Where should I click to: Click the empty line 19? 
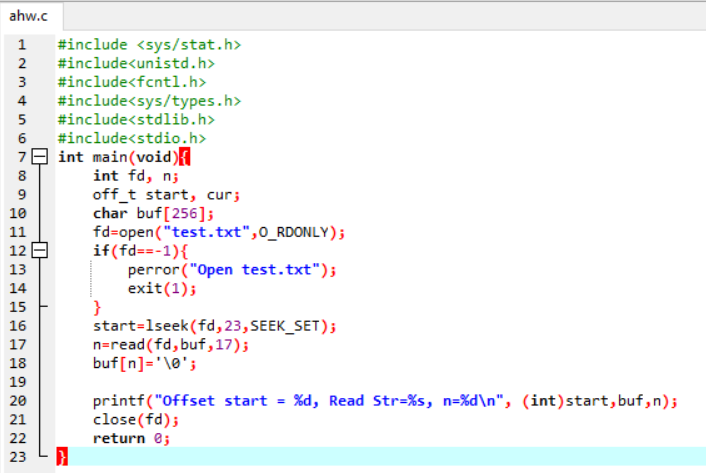(x=378, y=382)
